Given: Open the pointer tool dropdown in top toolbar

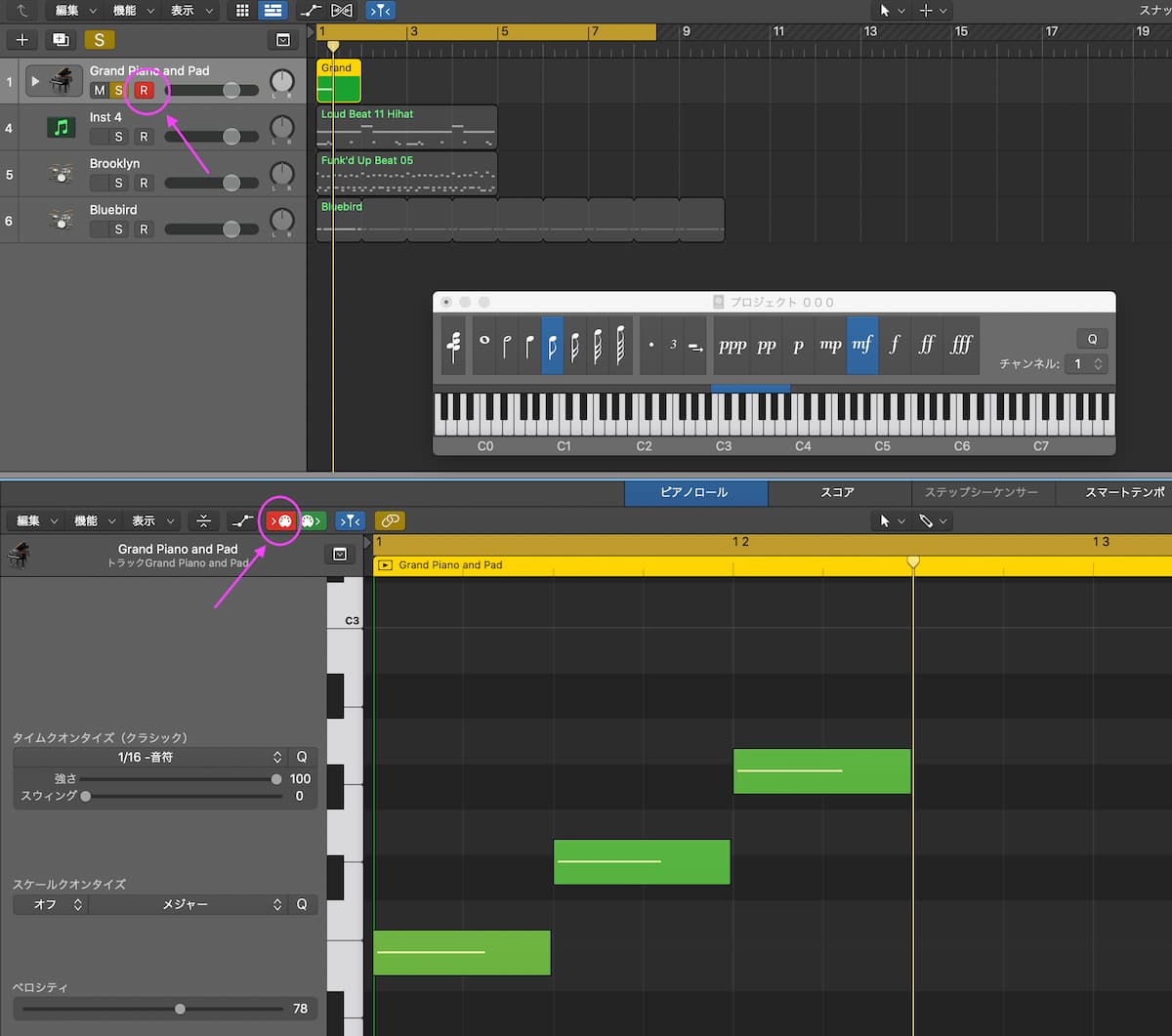Looking at the screenshot, I should pyautogui.click(x=890, y=11).
